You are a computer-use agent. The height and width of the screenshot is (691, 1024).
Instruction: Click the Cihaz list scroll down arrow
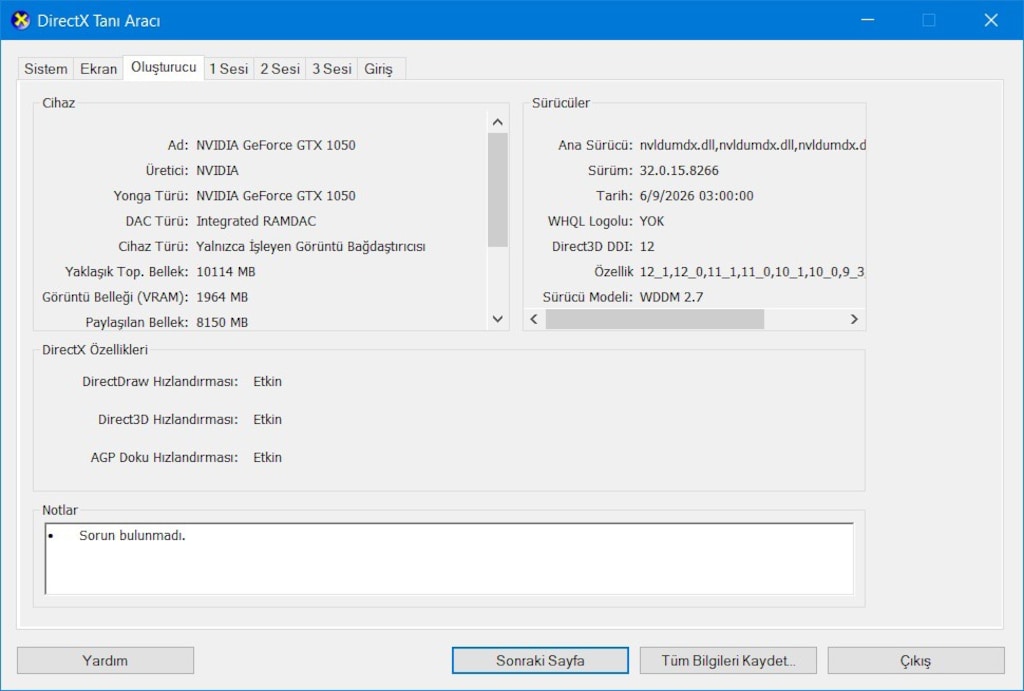pos(498,319)
